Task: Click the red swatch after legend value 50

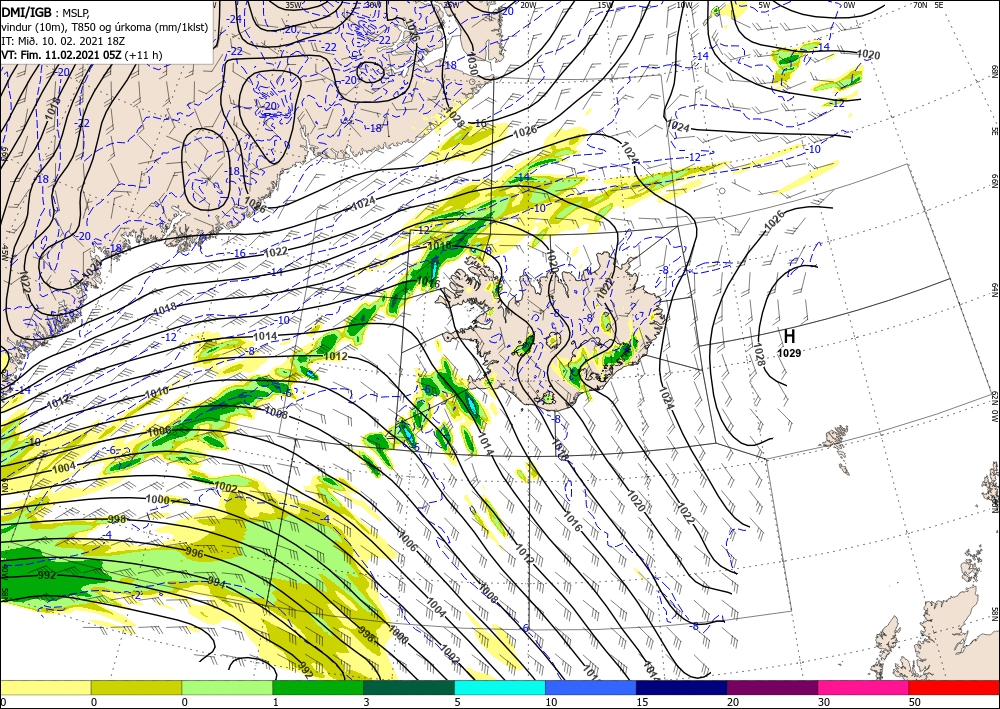Action: coord(954,687)
